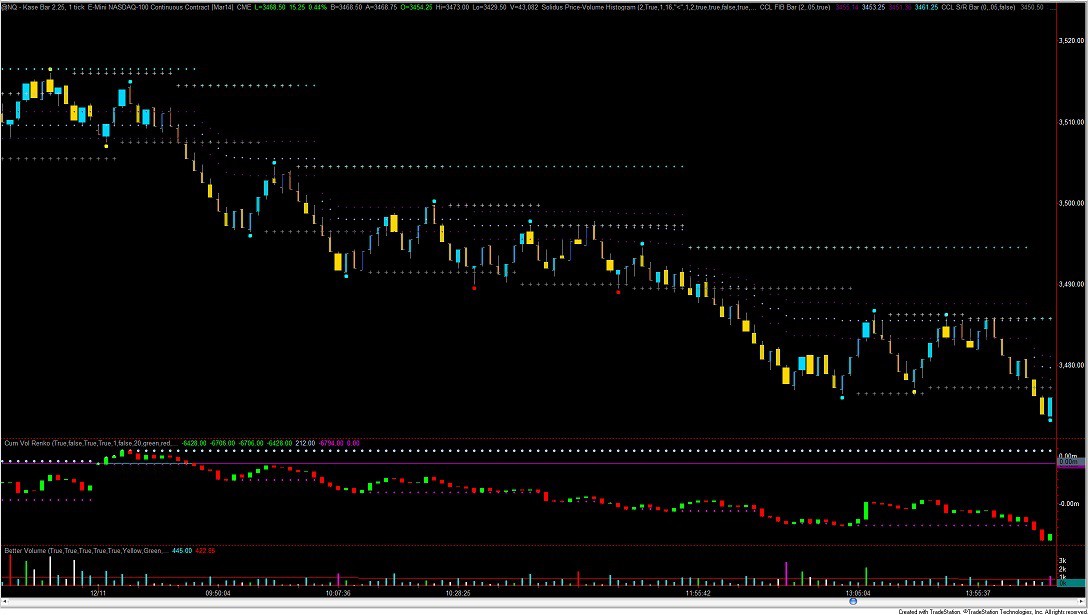
Task: Click the 212.00 Cum Vol Renko value
Action: tap(305, 442)
